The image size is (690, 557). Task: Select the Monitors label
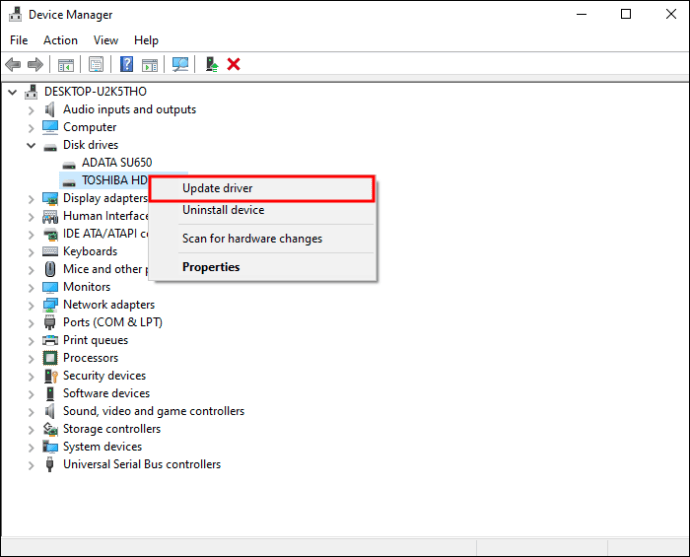click(87, 287)
